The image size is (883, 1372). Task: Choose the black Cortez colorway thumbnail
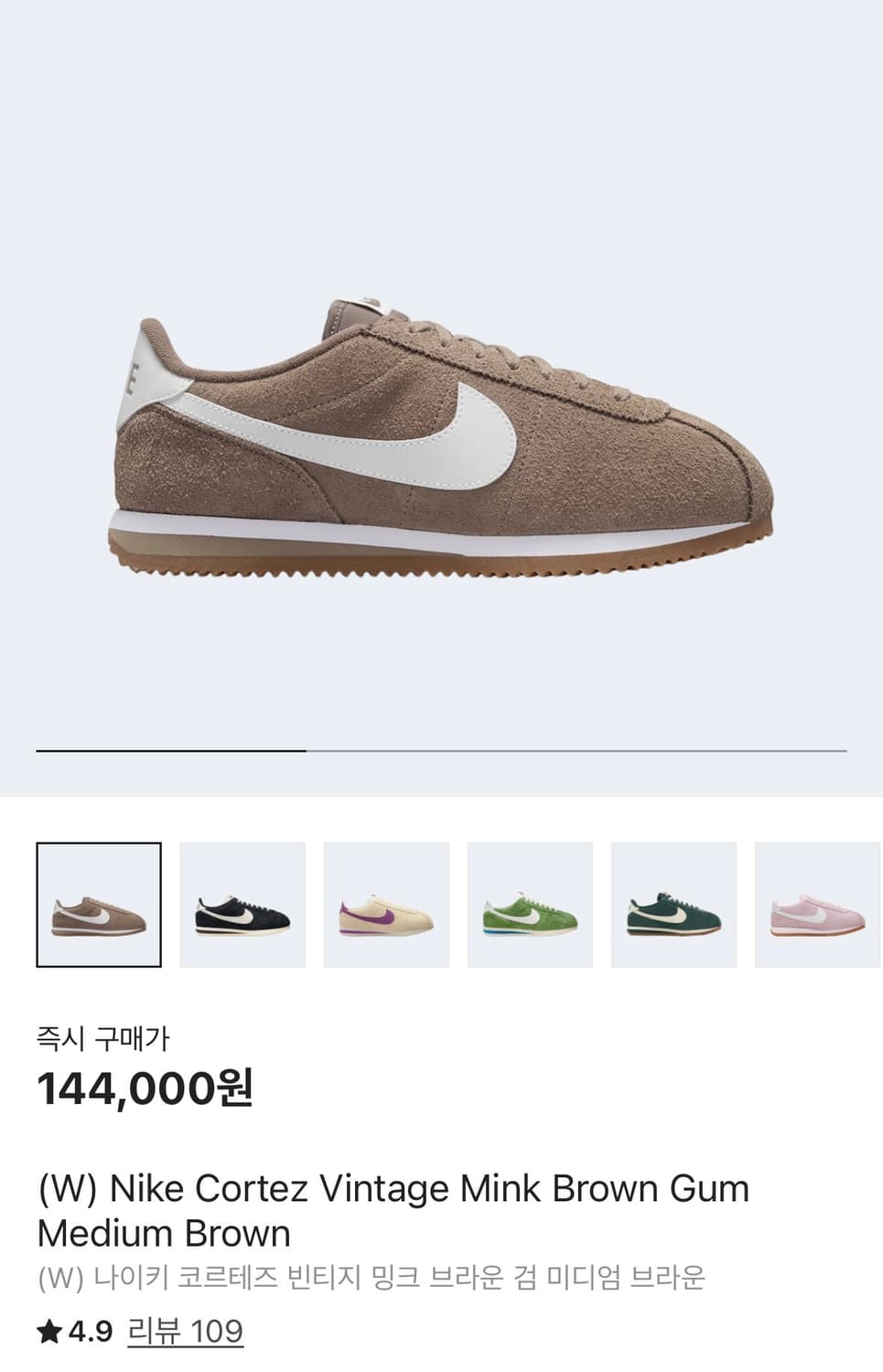click(242, 905)
